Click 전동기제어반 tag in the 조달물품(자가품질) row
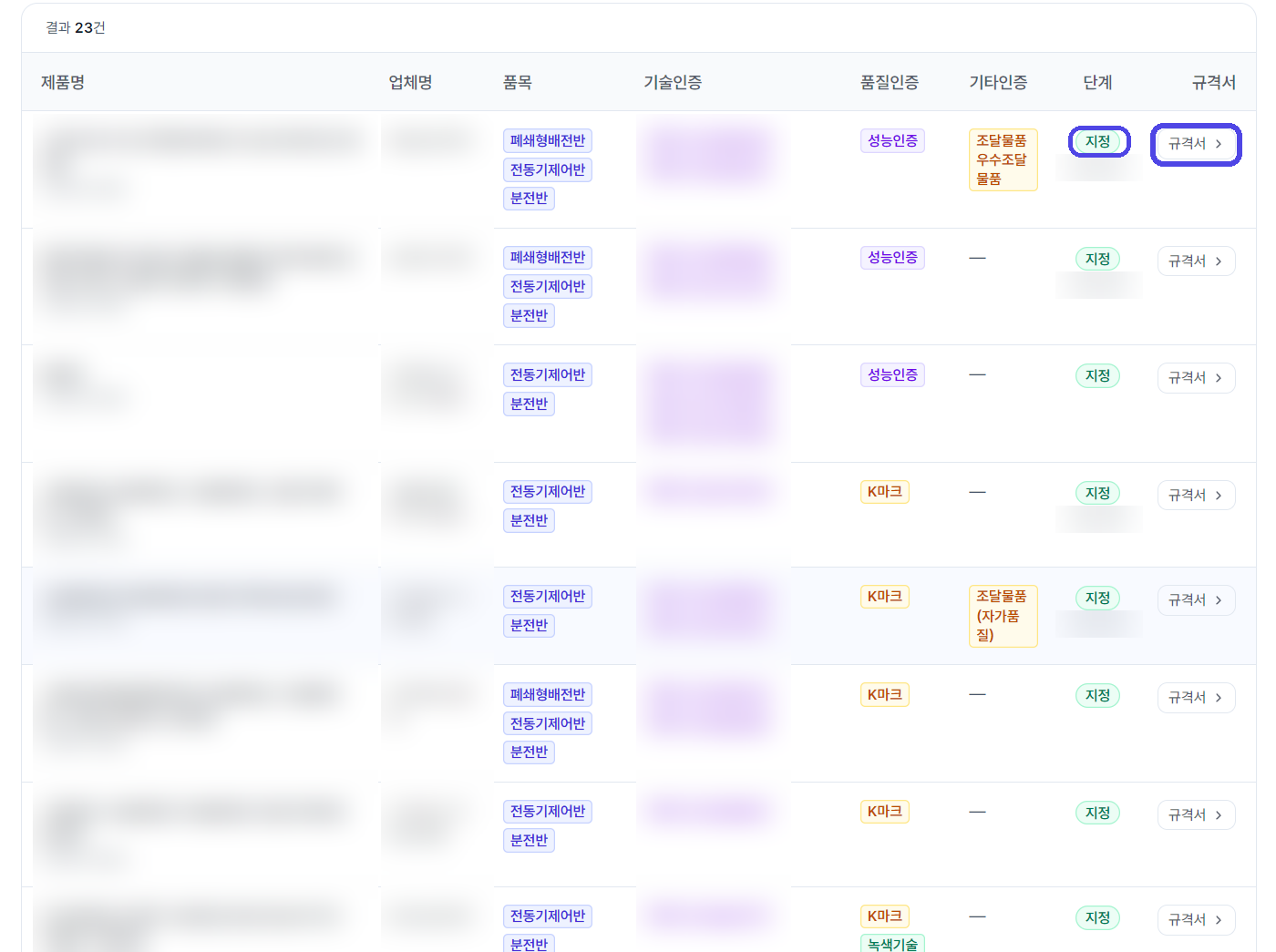 click(x=548, y=597)
